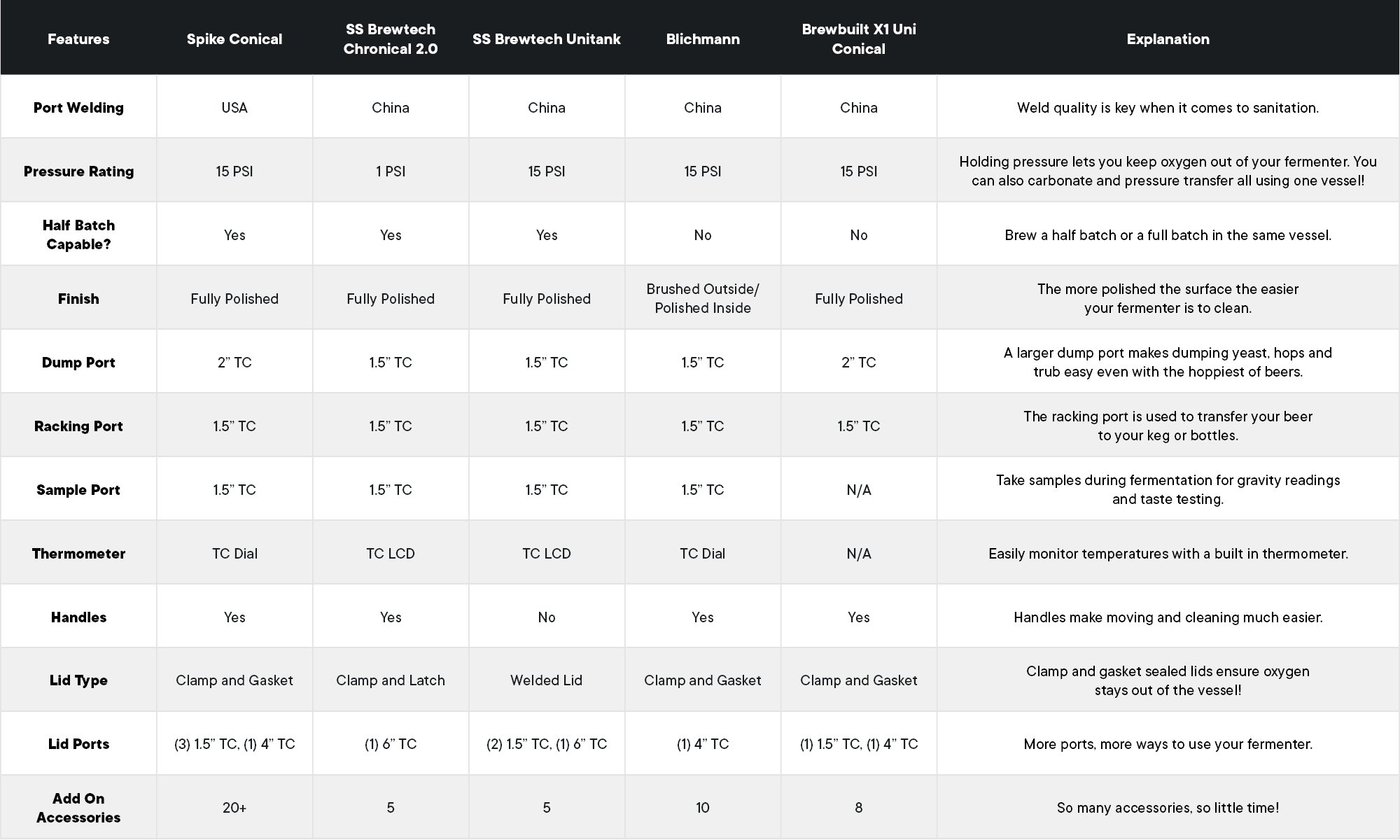
Task: Select the Blichmann column header
Action: (x=703, y=39)
